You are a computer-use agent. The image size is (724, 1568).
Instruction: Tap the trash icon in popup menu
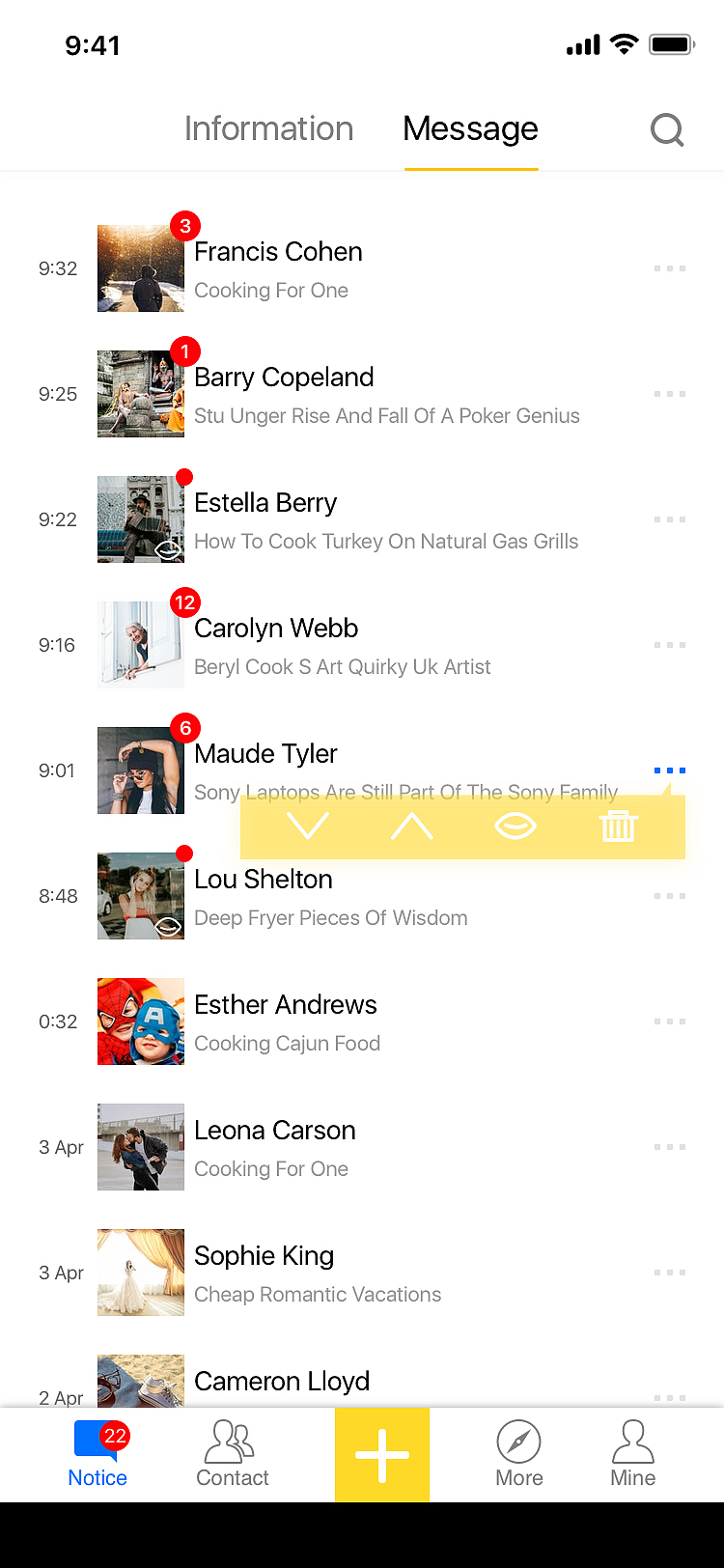point(618,826)
